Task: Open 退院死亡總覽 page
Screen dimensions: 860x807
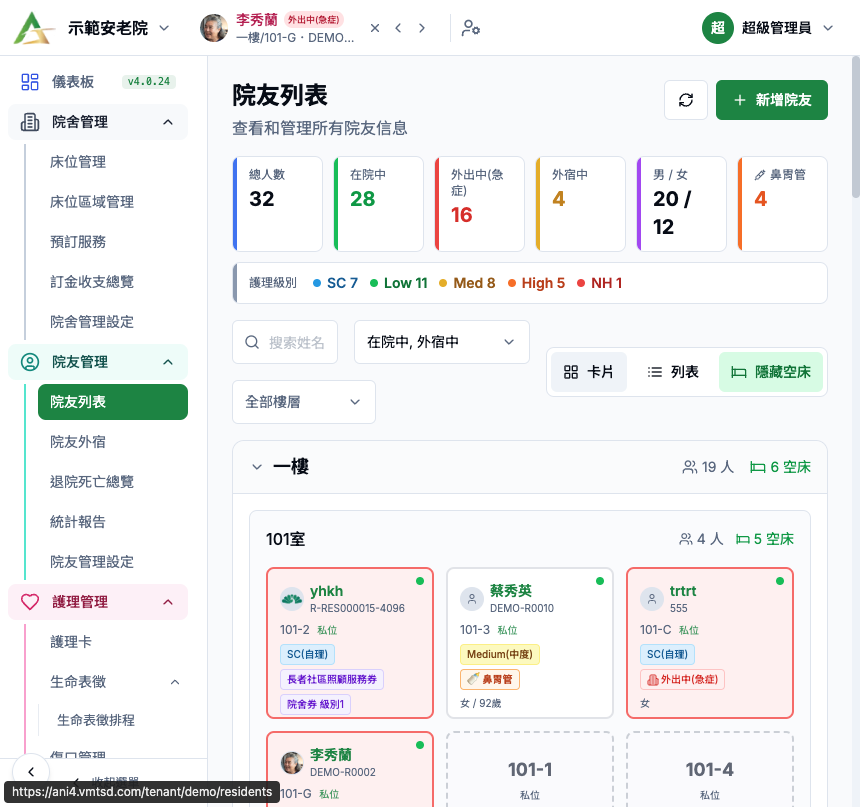Action: pyautogui.click(x=92, y=482)
